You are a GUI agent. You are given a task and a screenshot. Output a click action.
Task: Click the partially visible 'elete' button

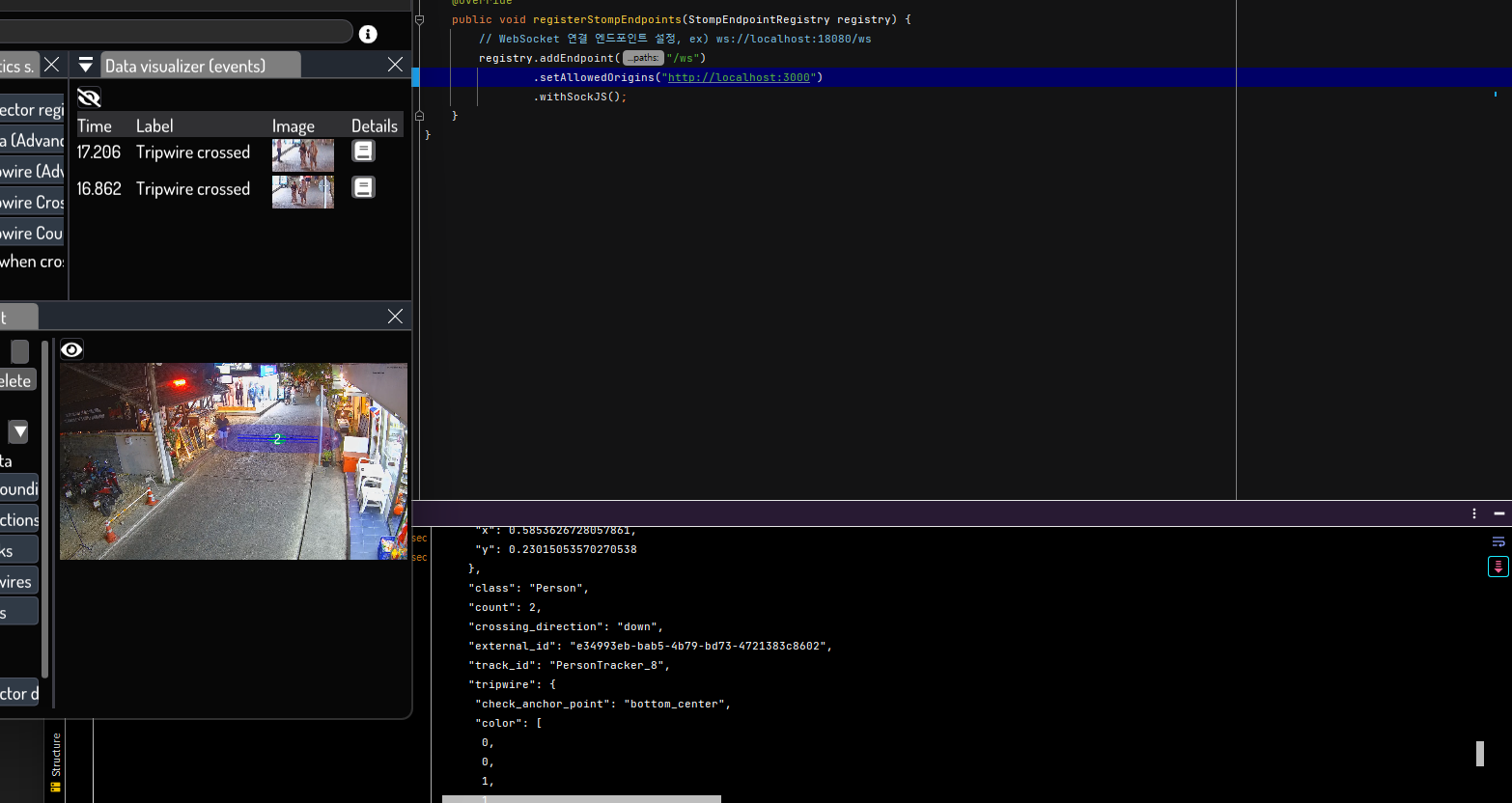[x=17, y=380]
